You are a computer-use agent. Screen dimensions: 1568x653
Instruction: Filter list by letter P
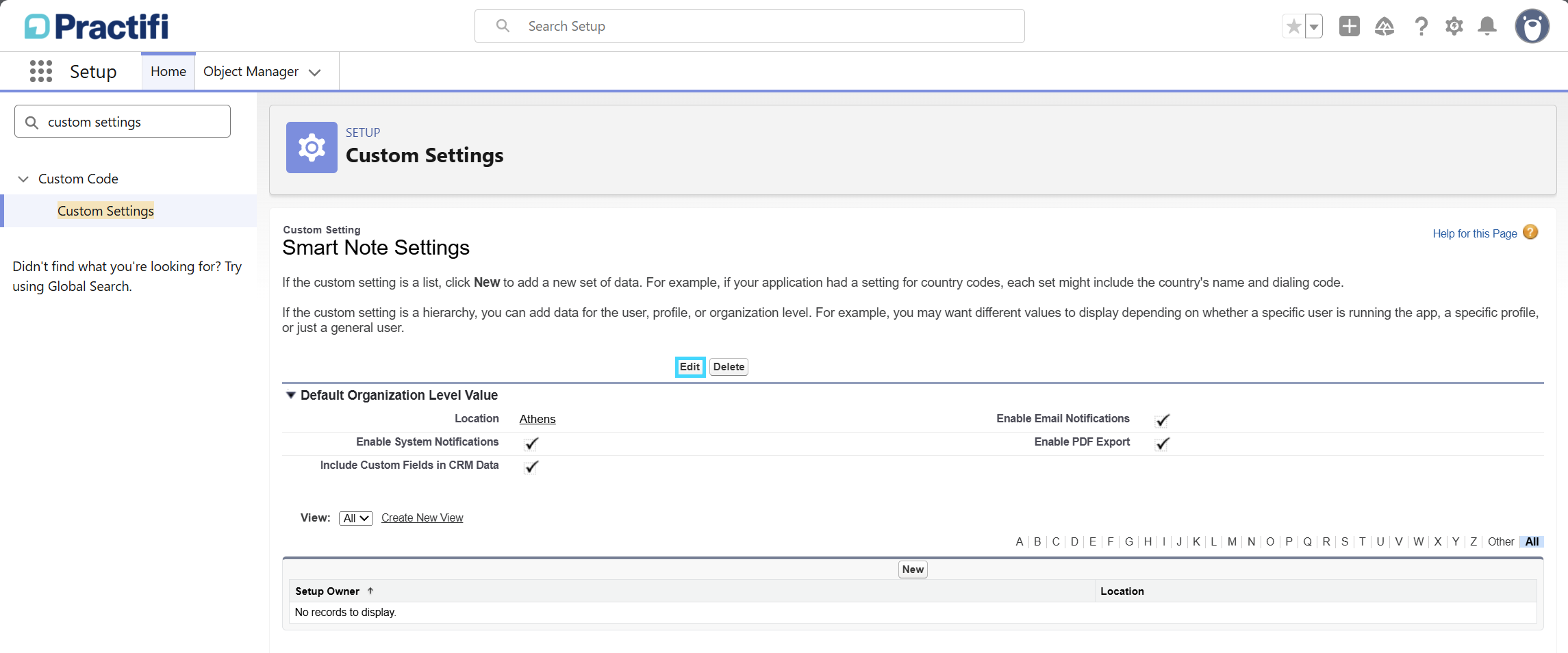(x=1289, y=541)
